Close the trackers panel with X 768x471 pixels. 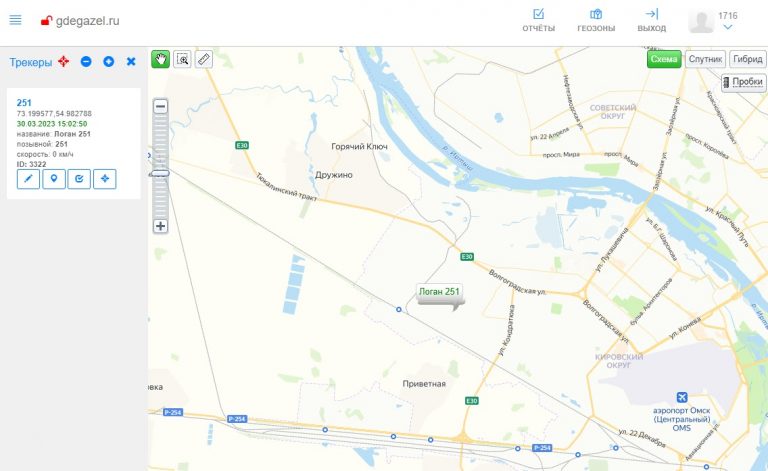(x=131, y=61)
